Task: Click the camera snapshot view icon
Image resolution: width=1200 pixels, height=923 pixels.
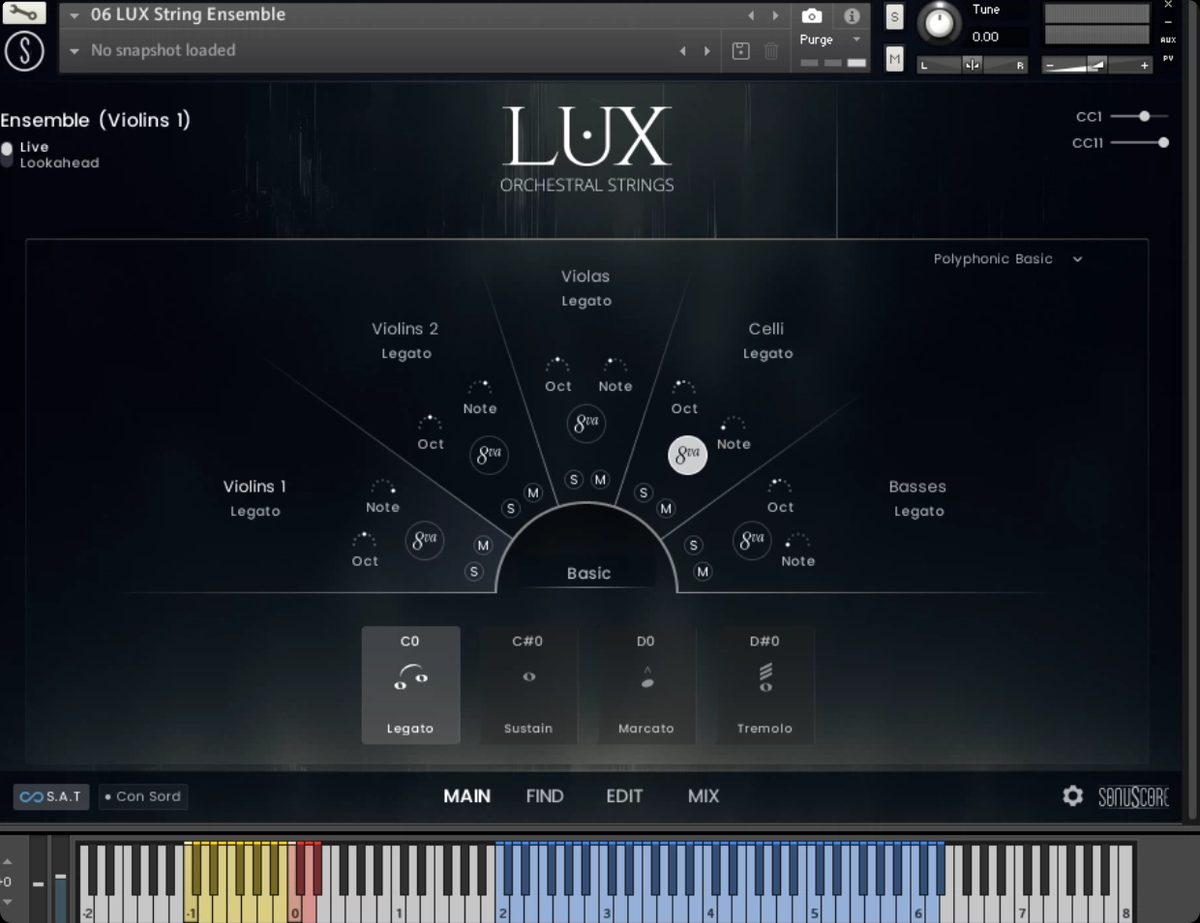Action: click(x=812, y=16)
